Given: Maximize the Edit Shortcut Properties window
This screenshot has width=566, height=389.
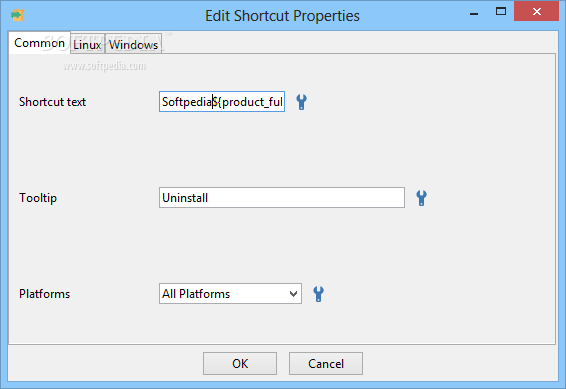Looking at the screenshot, I should (501, 12).
